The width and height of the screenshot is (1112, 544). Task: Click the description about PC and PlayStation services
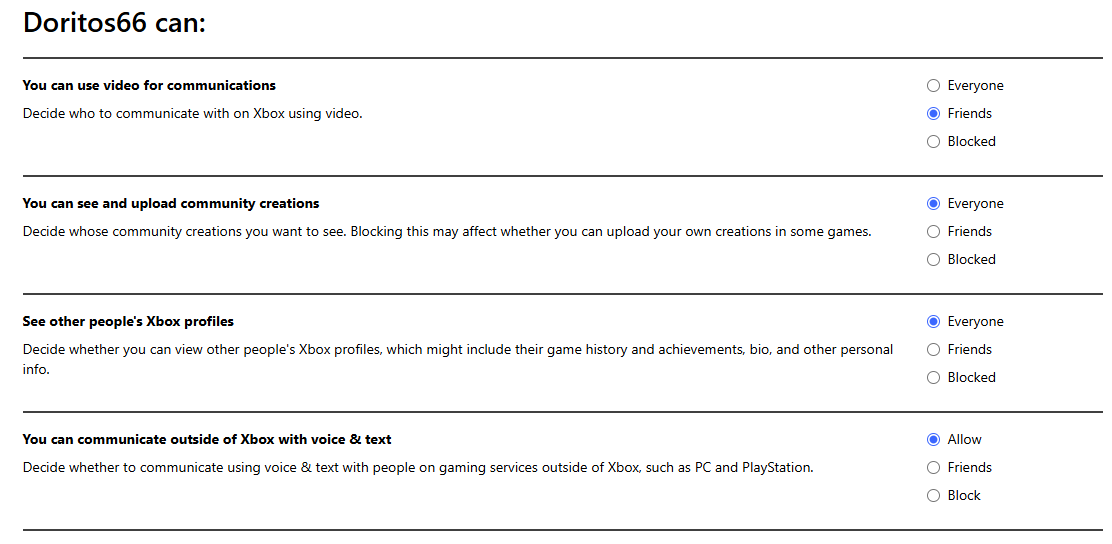pos(418,467)
